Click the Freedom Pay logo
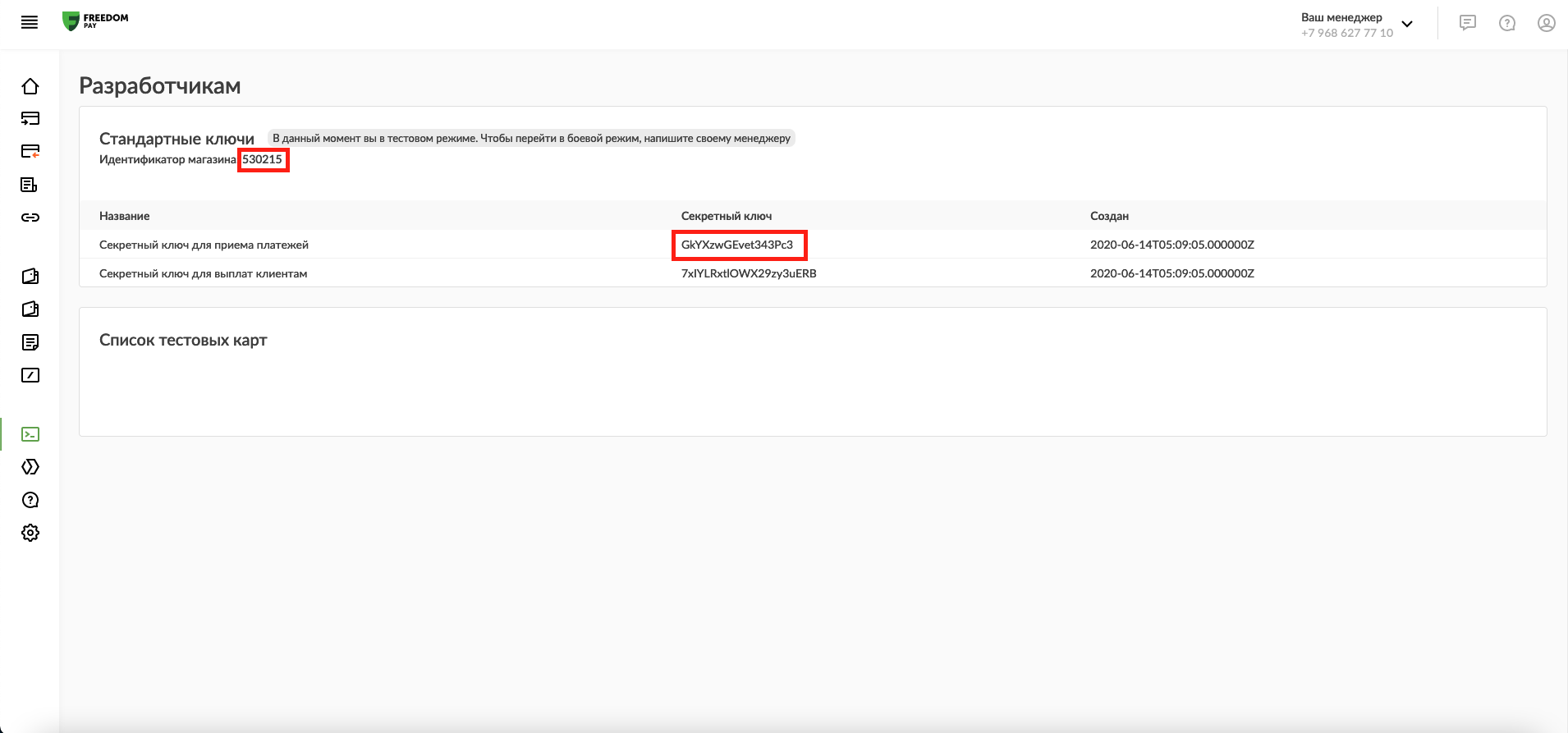The image size is (1568, 733). [x=95, y=21]
